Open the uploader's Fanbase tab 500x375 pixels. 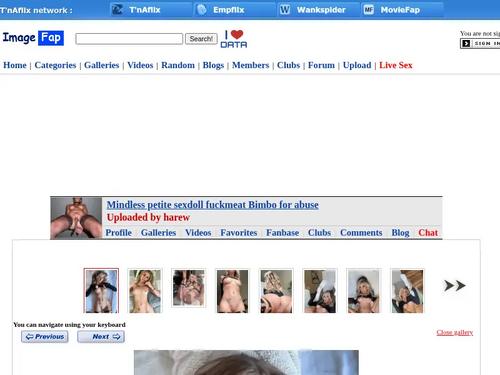tap(282, 232)
